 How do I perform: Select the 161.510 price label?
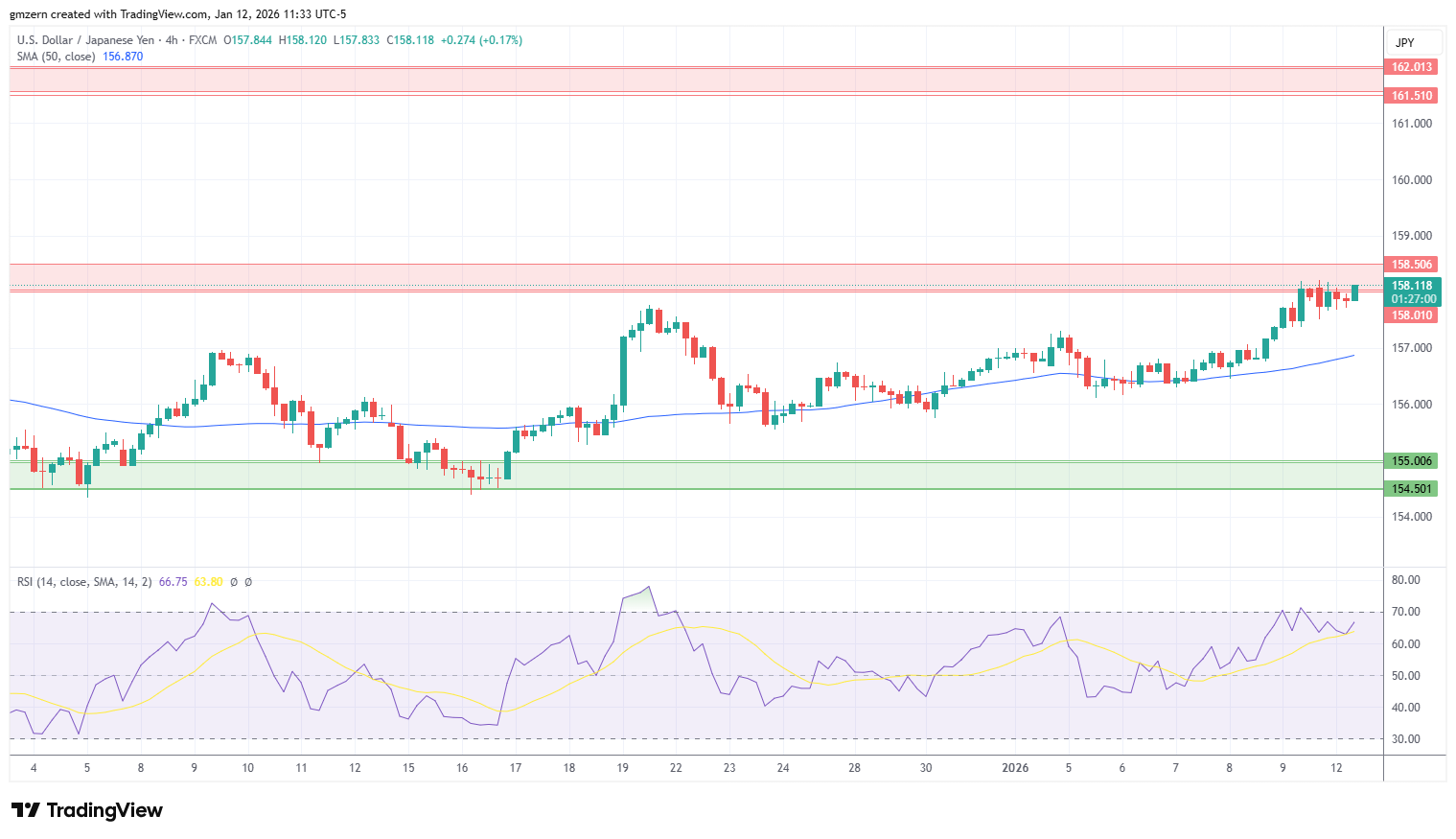tap(1412, 96)
